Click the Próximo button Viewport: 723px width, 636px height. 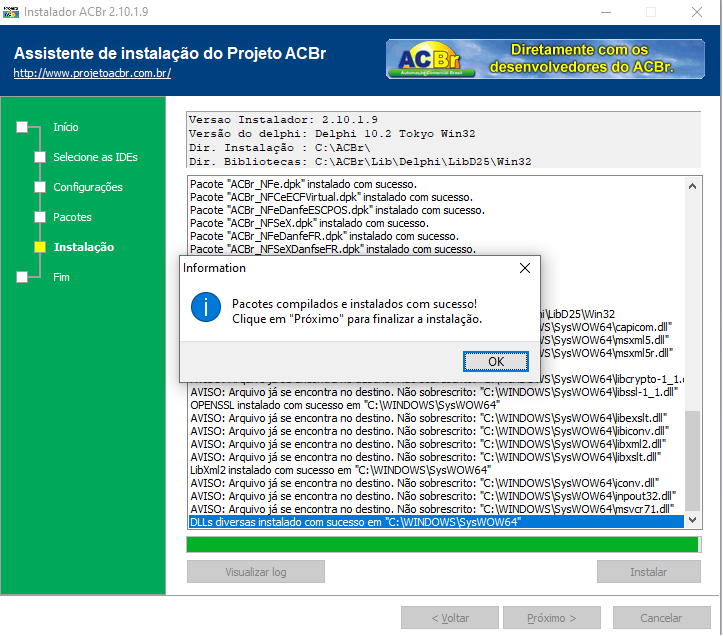[x=552, y=618]
